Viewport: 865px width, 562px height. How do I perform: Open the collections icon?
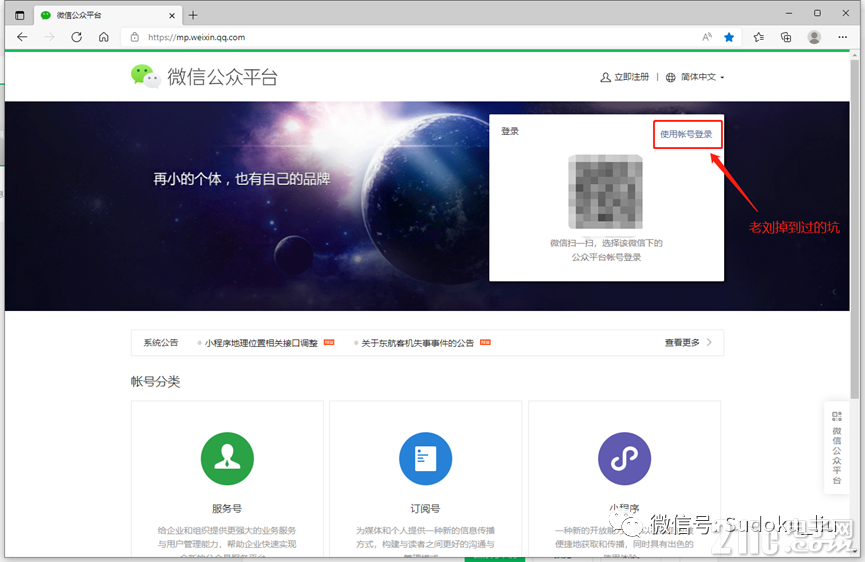pos(786,37)
